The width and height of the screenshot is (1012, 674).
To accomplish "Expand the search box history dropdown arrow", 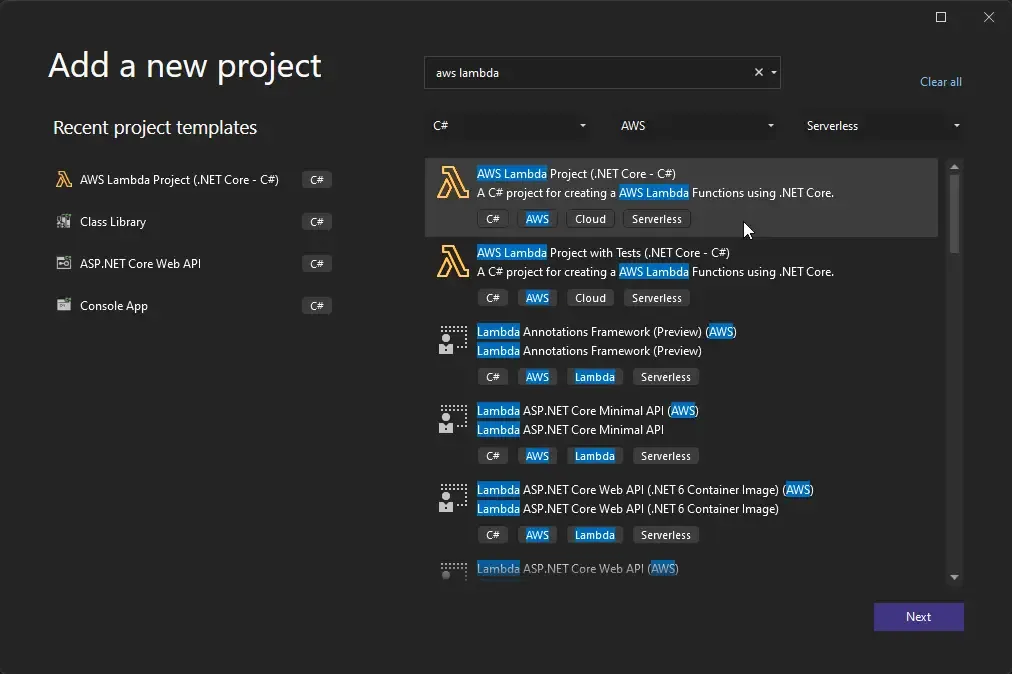I will tap(771, 72).
